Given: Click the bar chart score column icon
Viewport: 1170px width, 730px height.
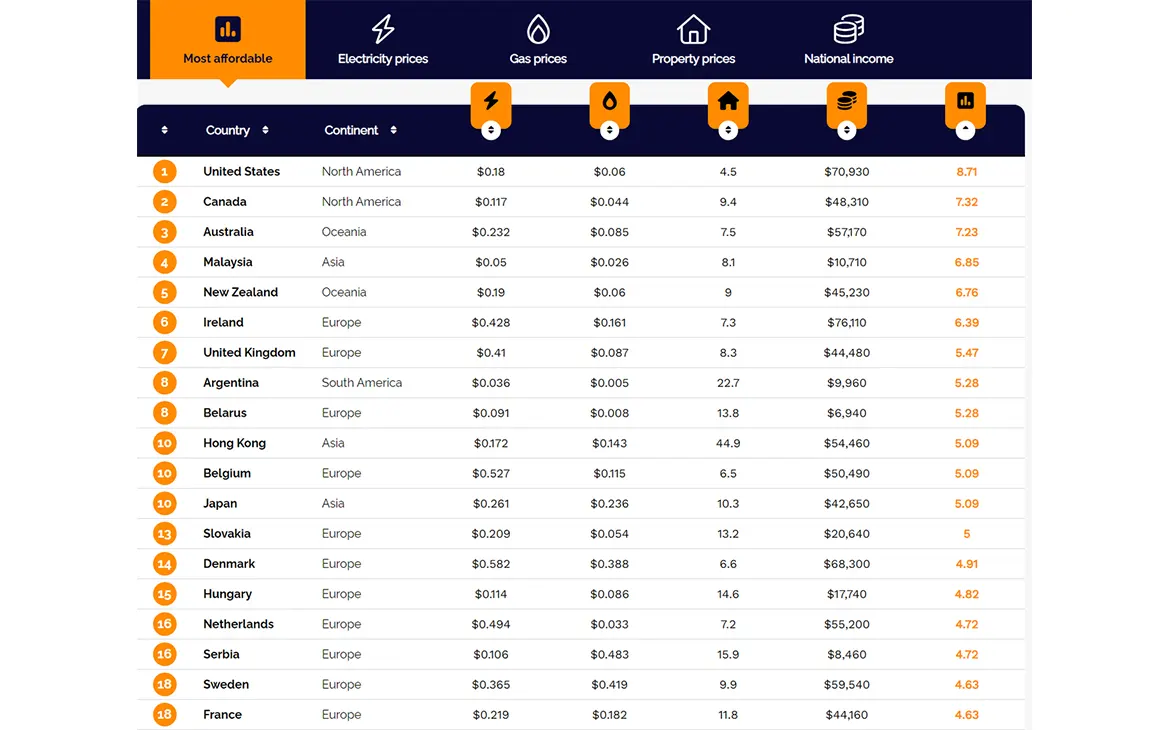Looking at the screenshot, I should coord(966,100).
